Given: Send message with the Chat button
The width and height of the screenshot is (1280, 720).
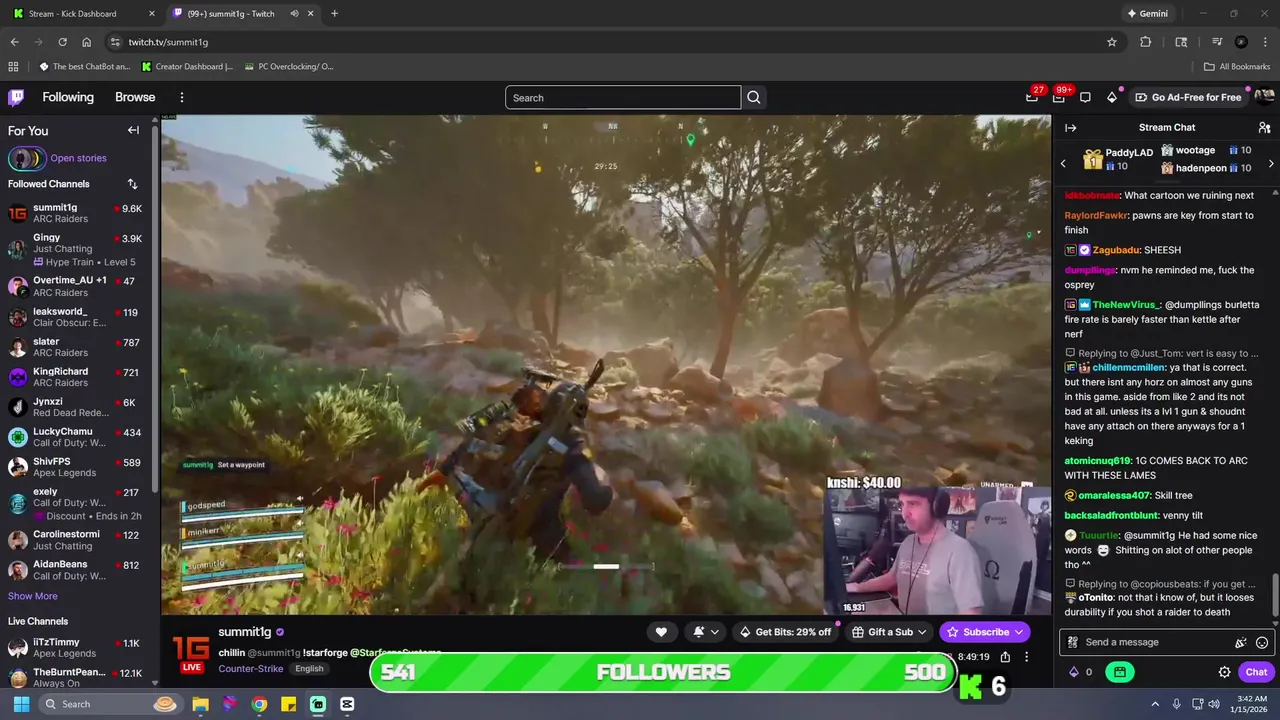Looking at the screenshot, I should point(1256,672).
